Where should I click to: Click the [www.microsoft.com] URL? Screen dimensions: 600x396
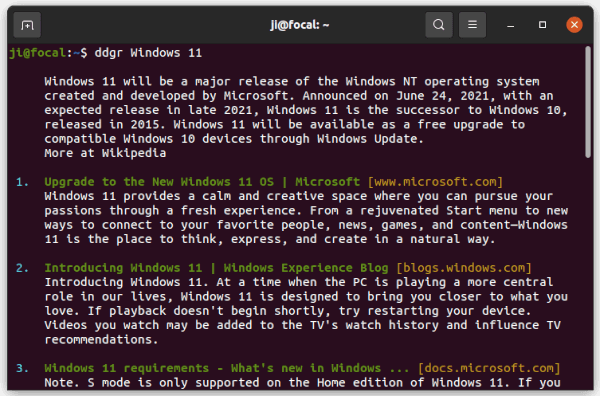435,182
